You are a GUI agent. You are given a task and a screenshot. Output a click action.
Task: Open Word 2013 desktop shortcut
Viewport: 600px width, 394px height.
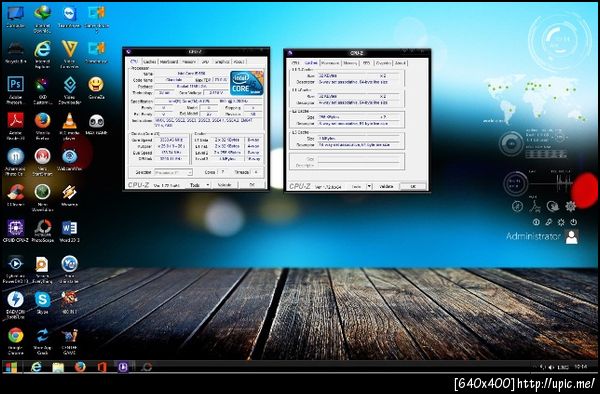coord(69,231)
